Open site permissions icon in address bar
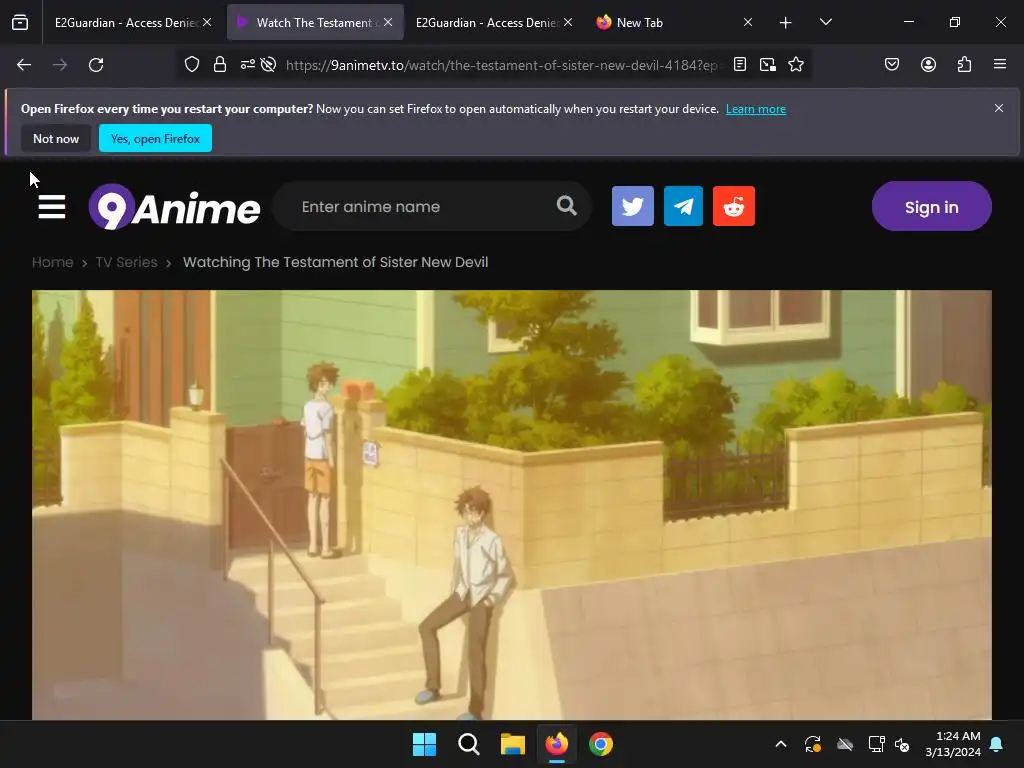This screenshot has width=1024, height=768. pos(248,65)
